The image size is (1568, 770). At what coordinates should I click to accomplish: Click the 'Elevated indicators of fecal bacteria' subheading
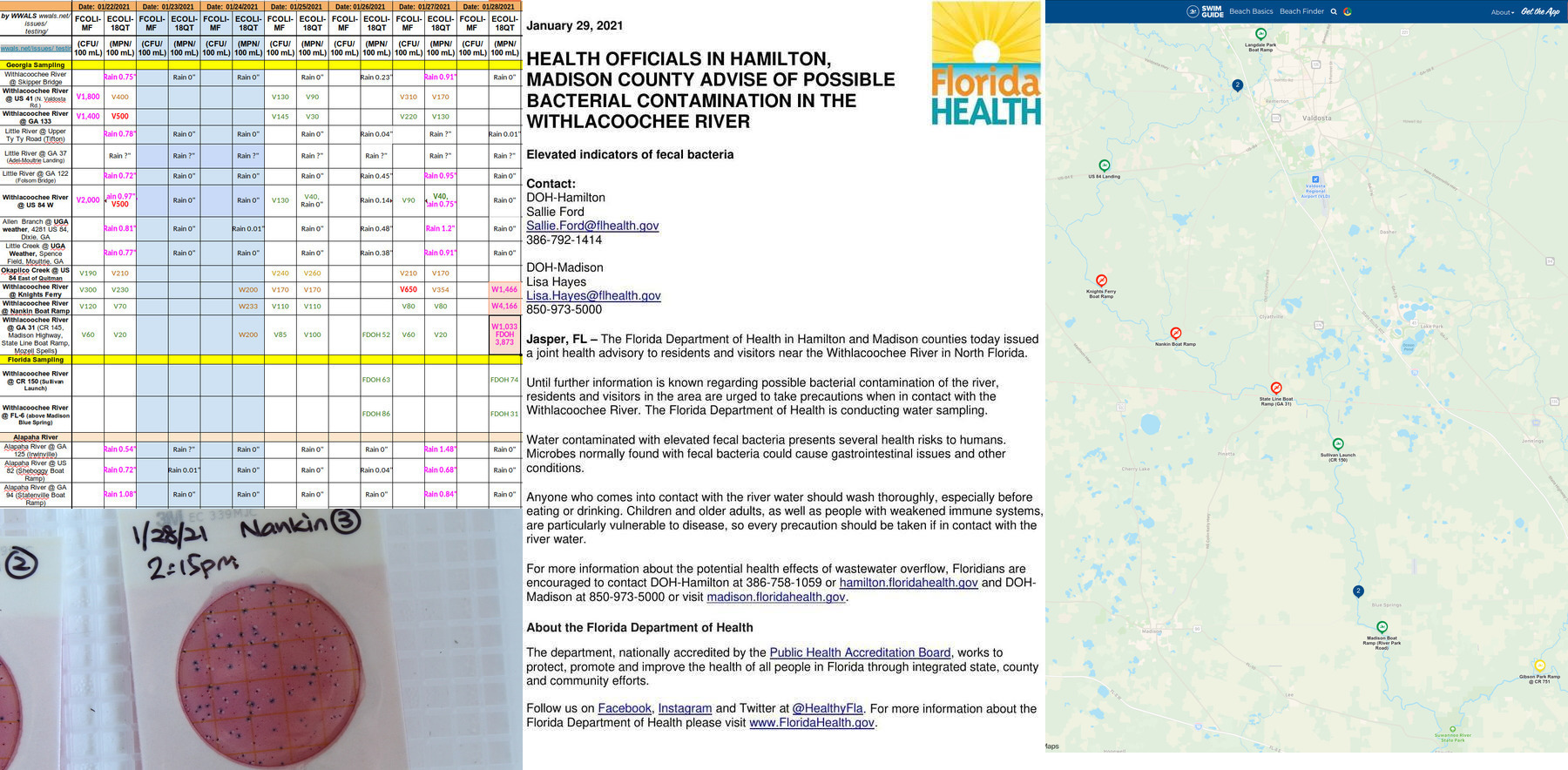coord(630,154)
